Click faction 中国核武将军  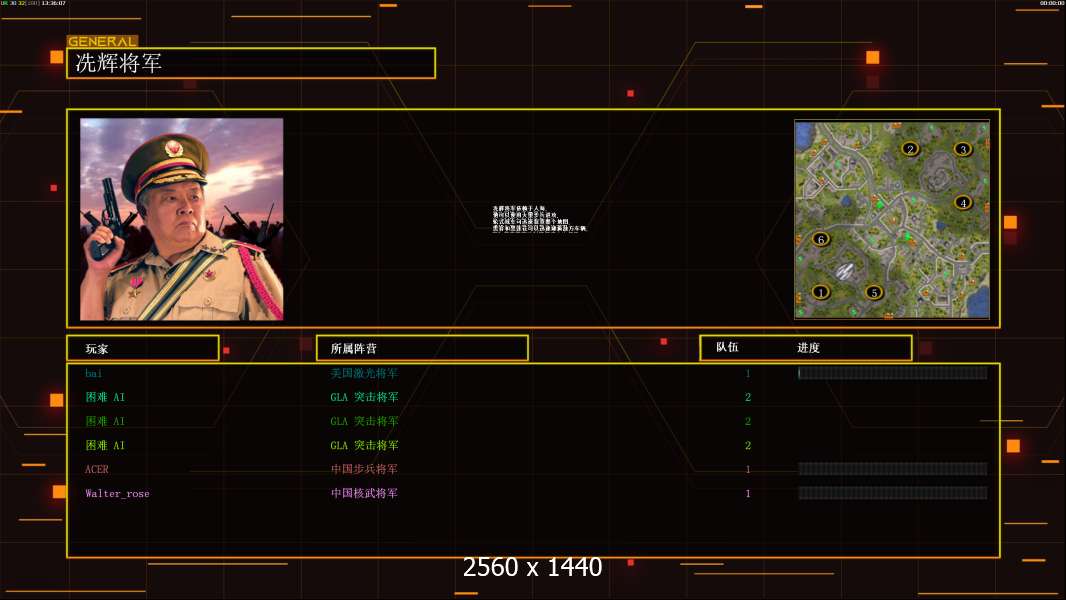coord(364,493)
